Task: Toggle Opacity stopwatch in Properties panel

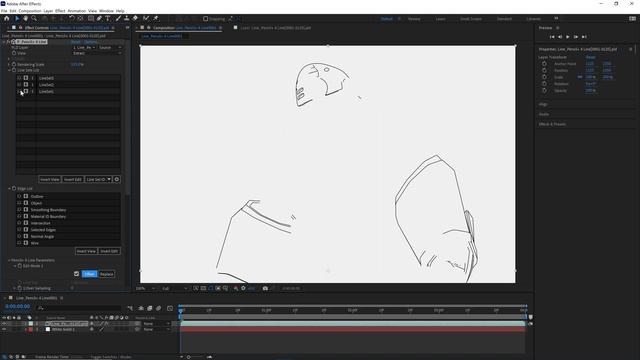Action: pos(544,90)
